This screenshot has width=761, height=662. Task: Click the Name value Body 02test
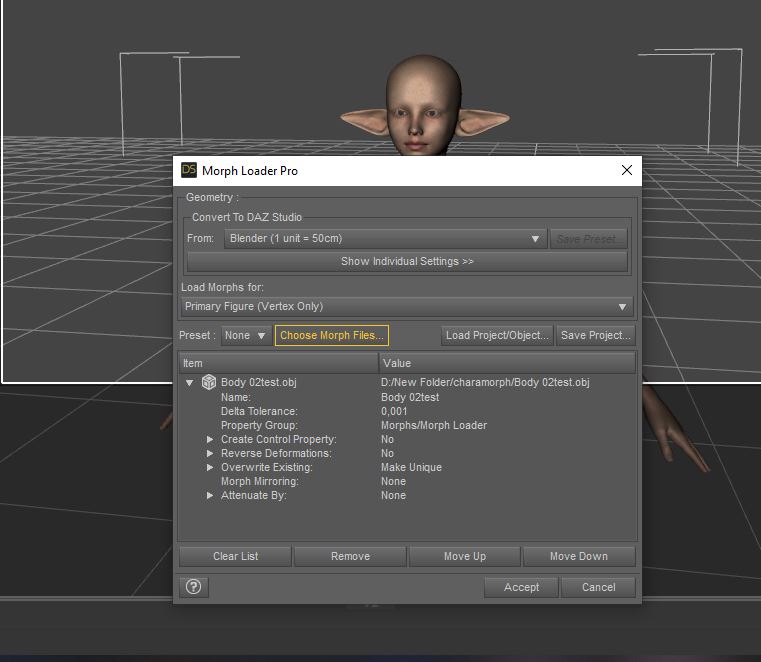click(410, 397)
